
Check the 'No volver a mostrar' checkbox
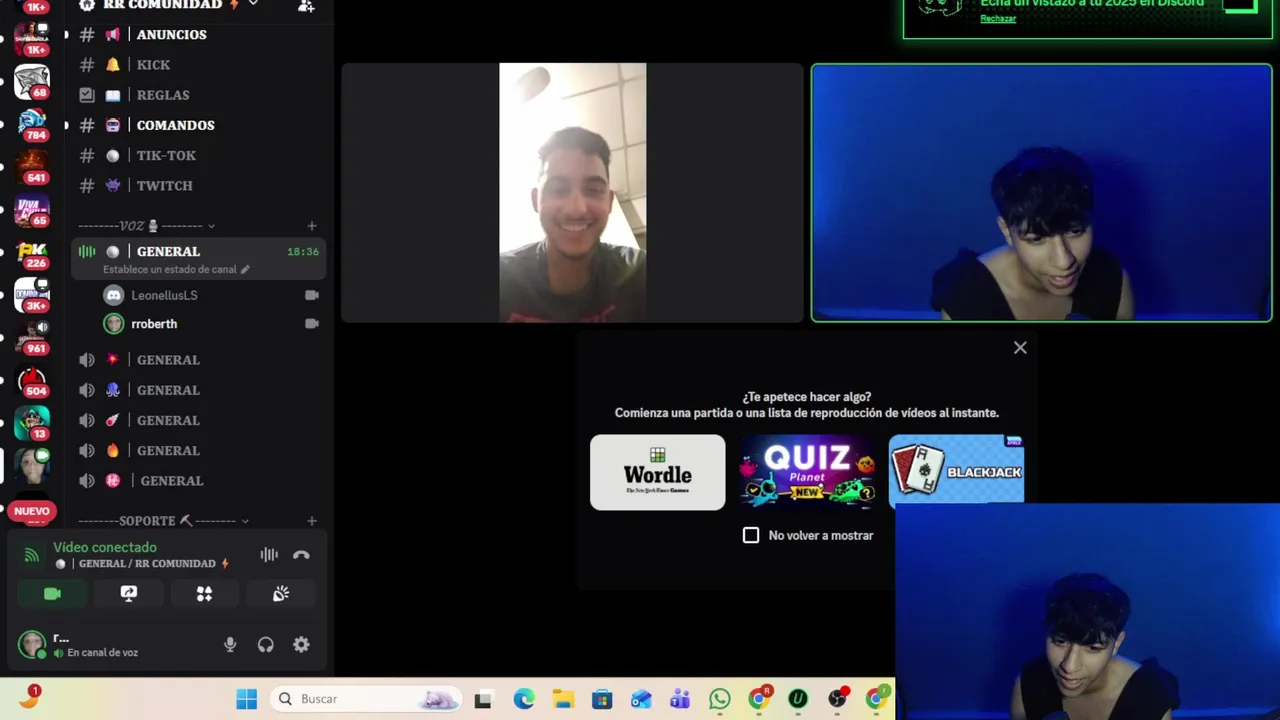(x=751, y=535)
